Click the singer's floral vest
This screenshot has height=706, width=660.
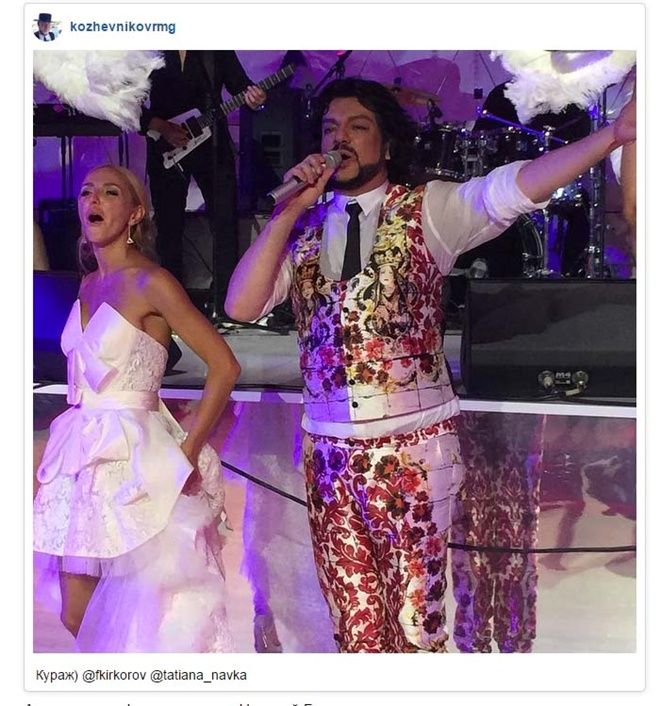tap(373, 306)
